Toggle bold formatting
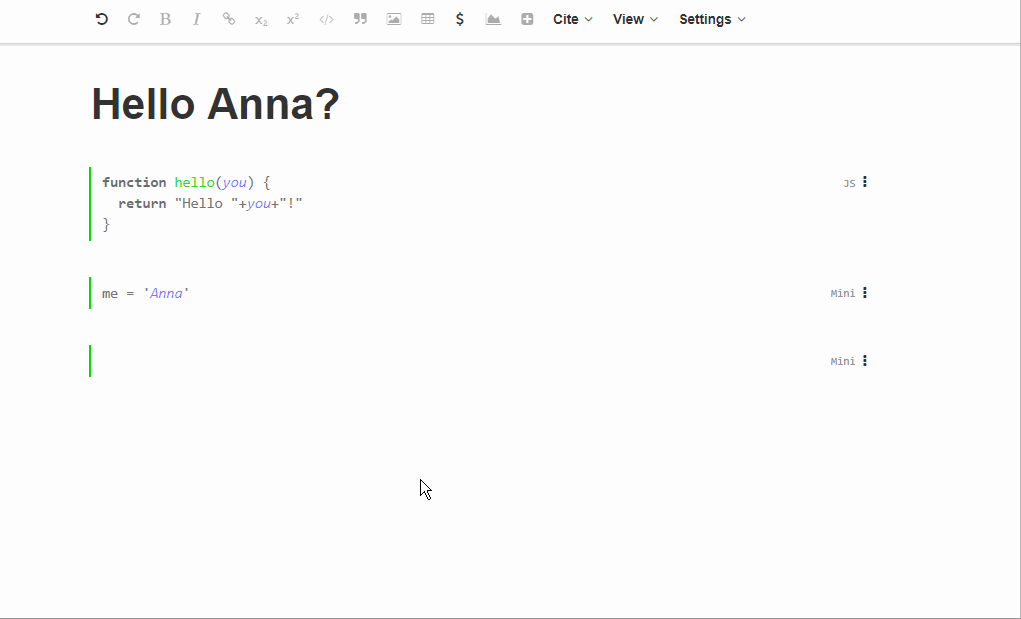 [165, 19]
